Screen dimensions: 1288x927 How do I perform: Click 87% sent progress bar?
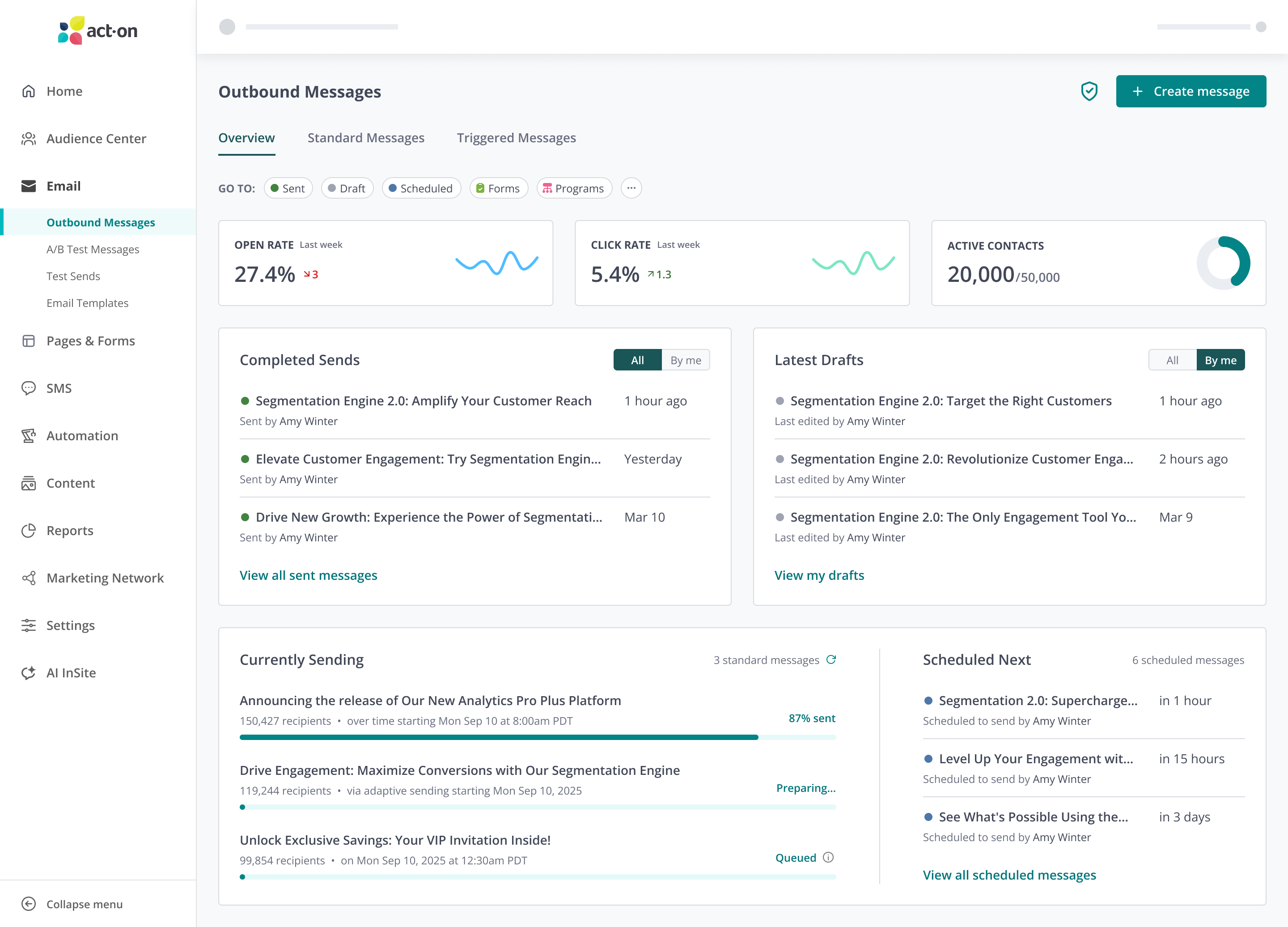coord(537,737)
